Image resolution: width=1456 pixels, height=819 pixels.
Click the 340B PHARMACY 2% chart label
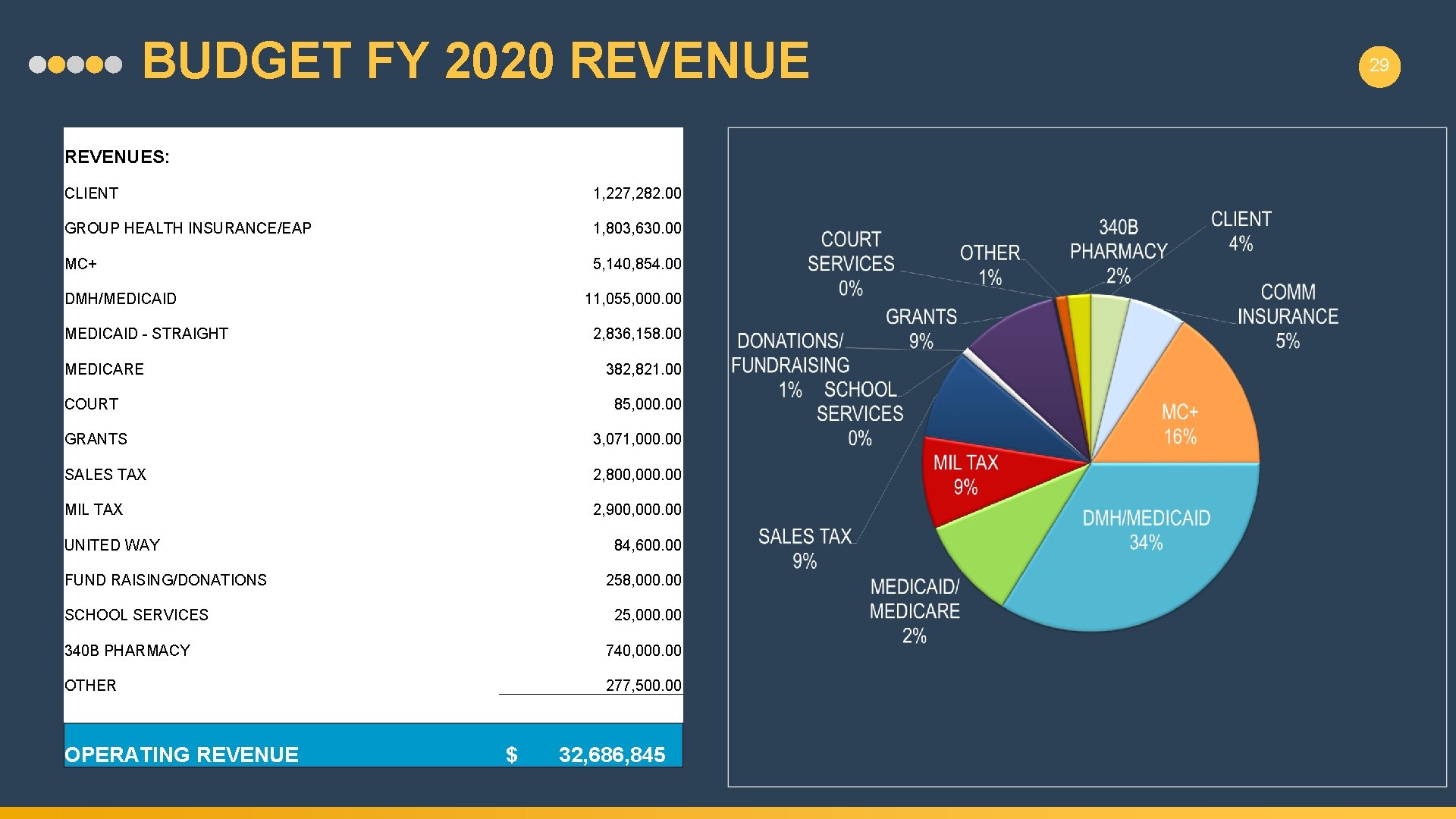pyautogui.click(x=1119, y=251)
